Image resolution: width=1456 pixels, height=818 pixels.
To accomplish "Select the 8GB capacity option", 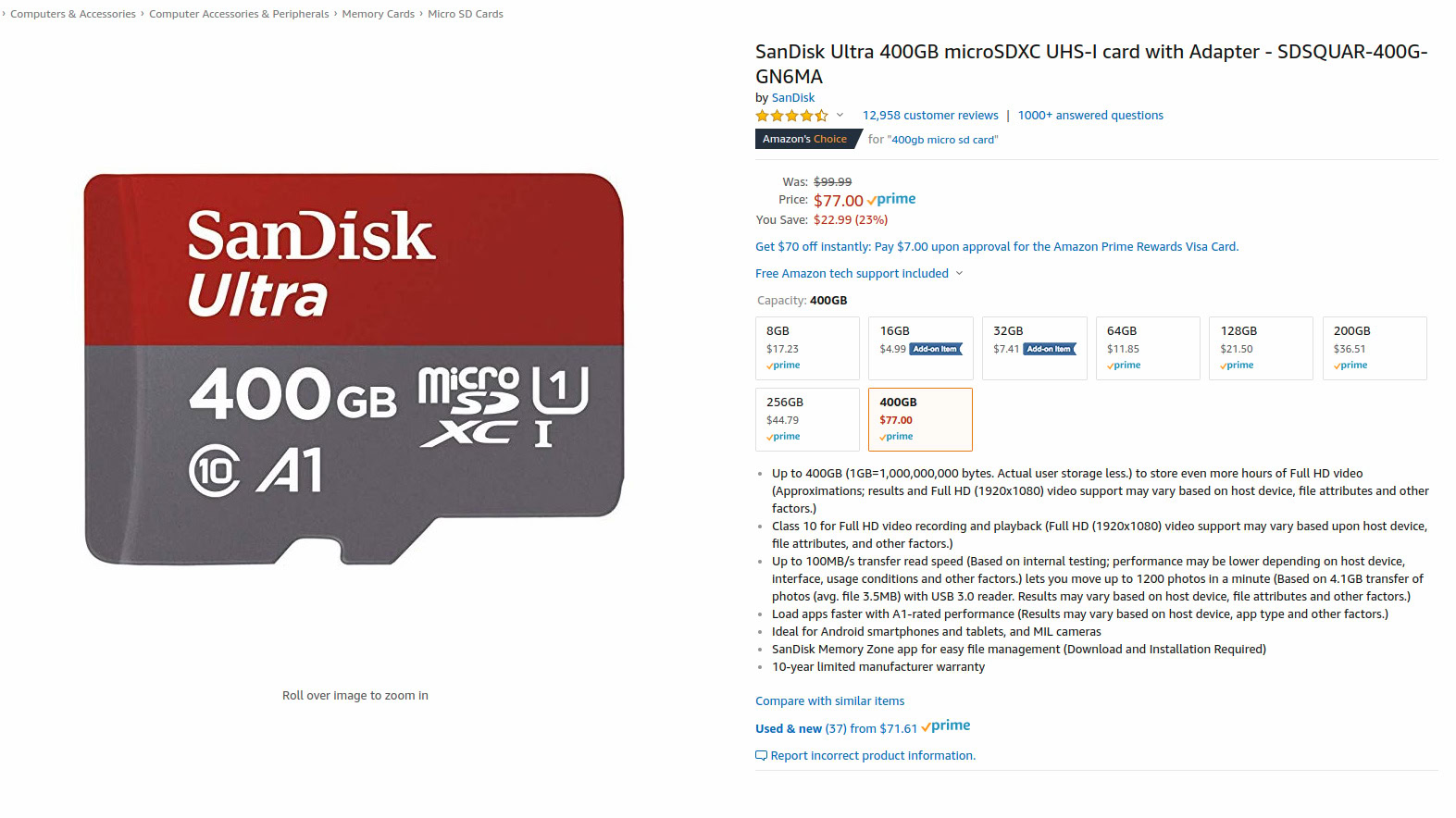I will 807,348.
